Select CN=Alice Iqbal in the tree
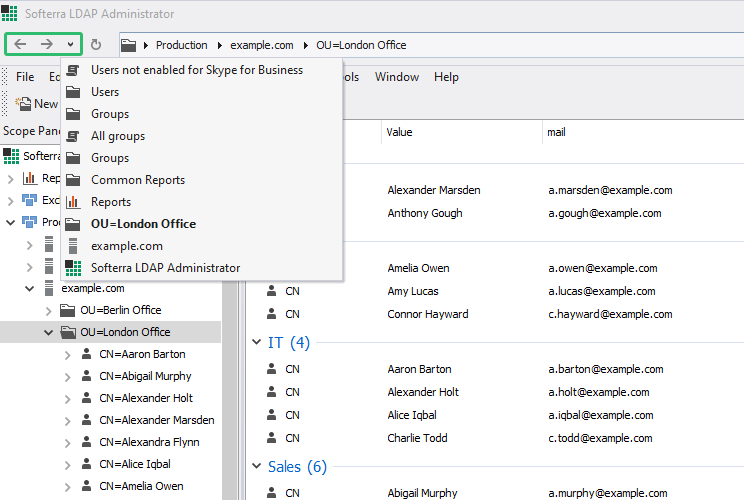Viewport: 744px width, 500px height. (x=135, y=464)
